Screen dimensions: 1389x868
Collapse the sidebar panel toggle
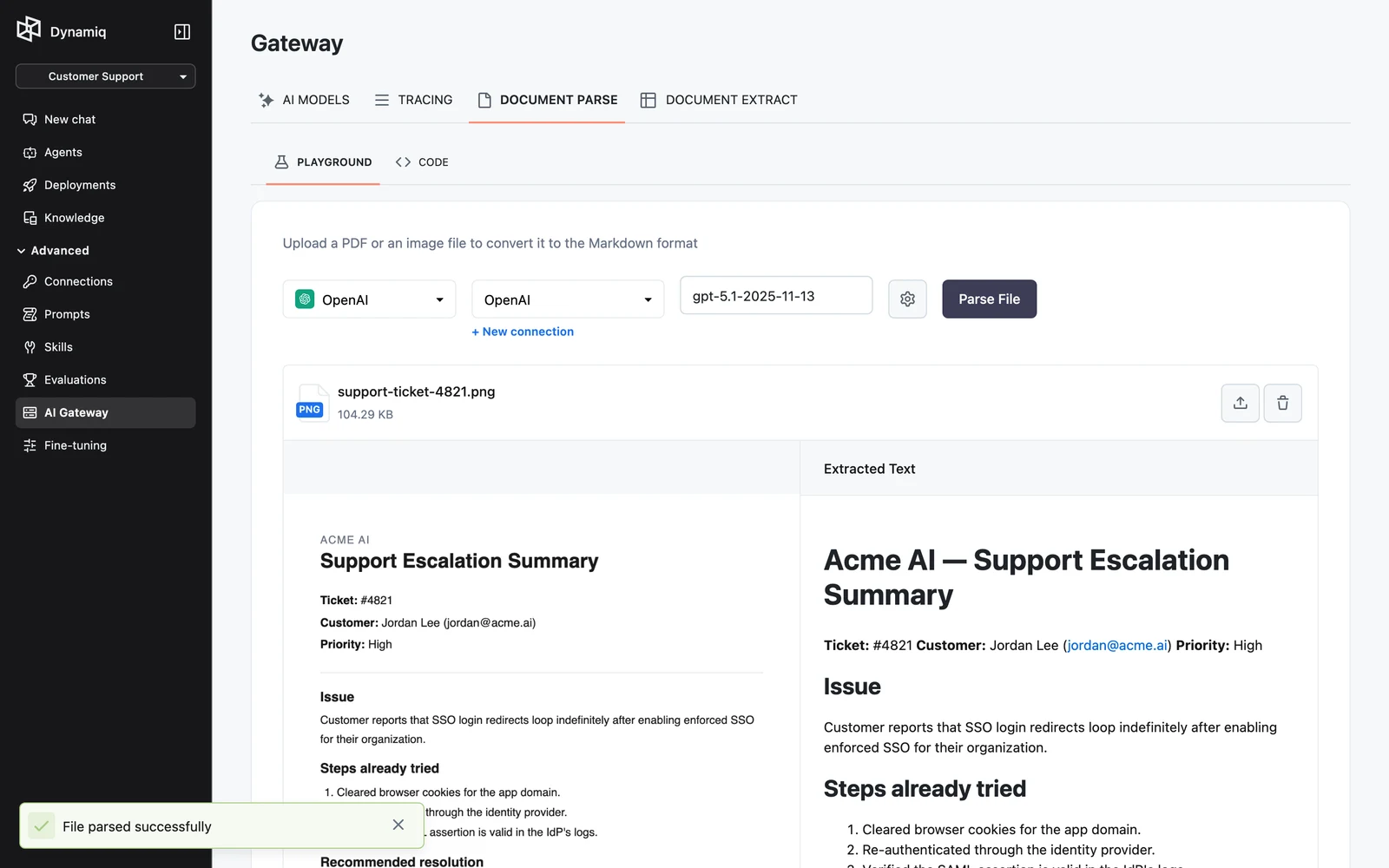coord(182,32)
